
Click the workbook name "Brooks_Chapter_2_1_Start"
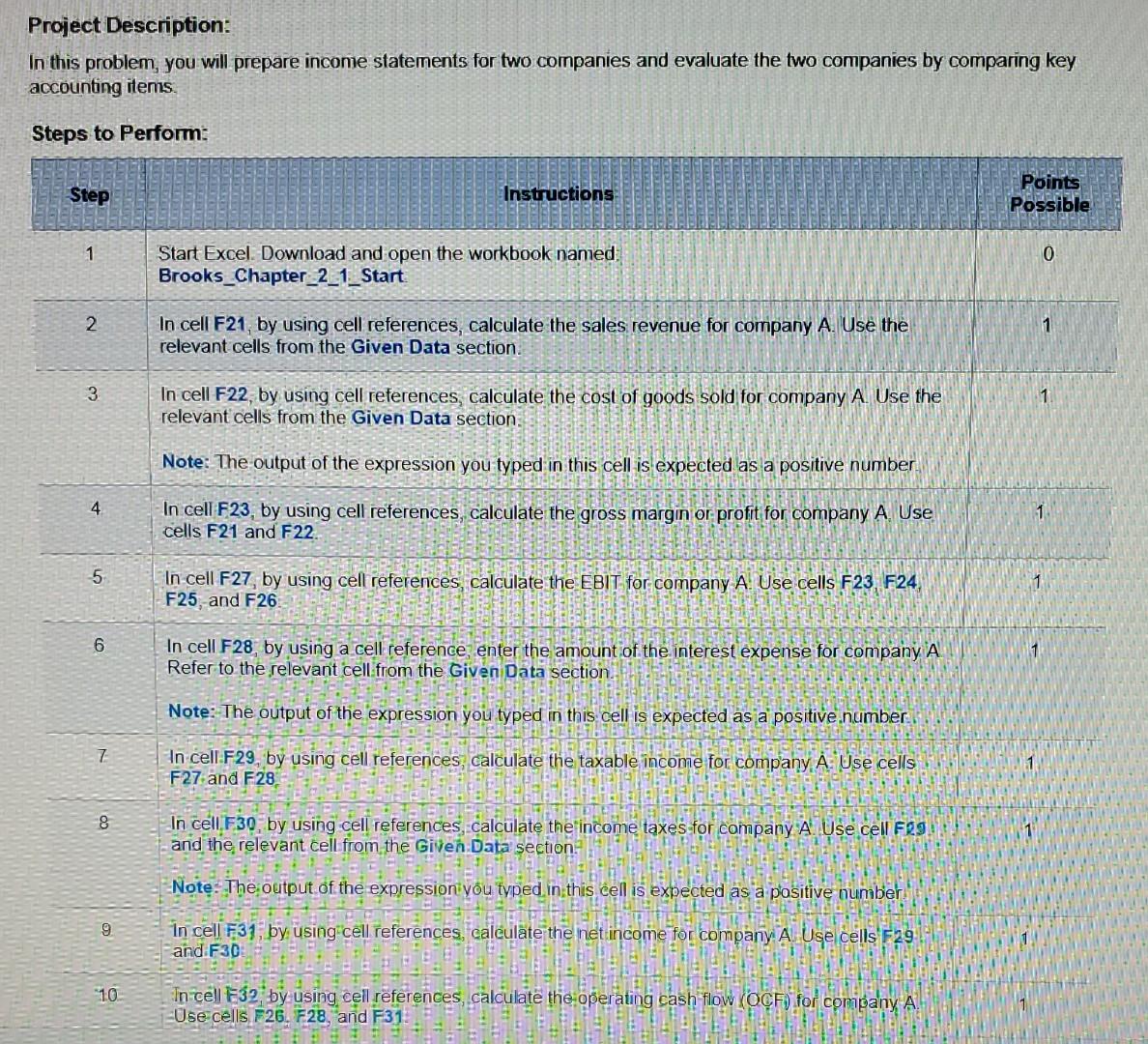click(281, 276)
